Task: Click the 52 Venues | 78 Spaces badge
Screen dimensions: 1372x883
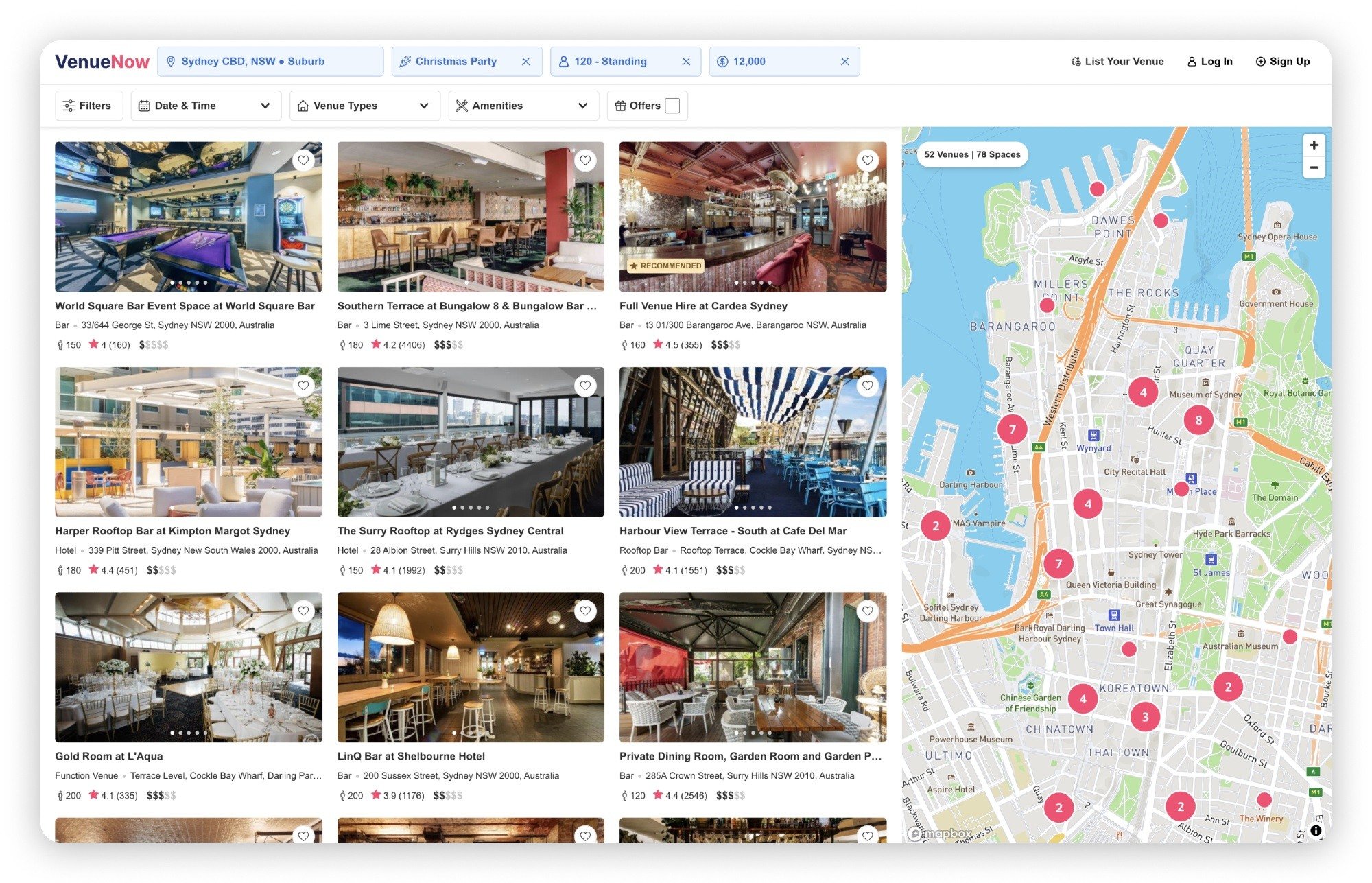Action: pos(972,154)
